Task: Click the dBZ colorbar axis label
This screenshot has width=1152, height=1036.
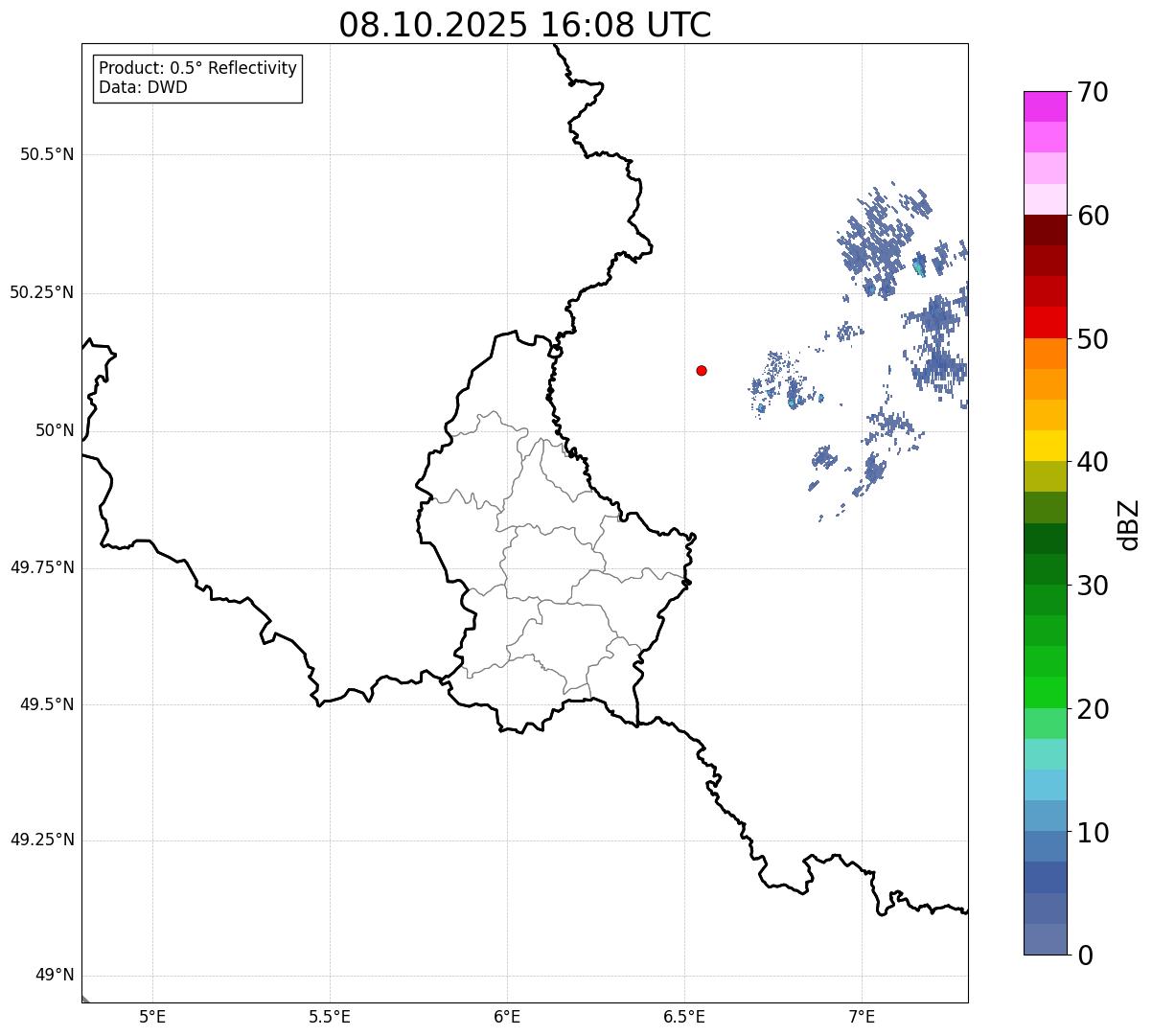Action: click(1128, 523)
